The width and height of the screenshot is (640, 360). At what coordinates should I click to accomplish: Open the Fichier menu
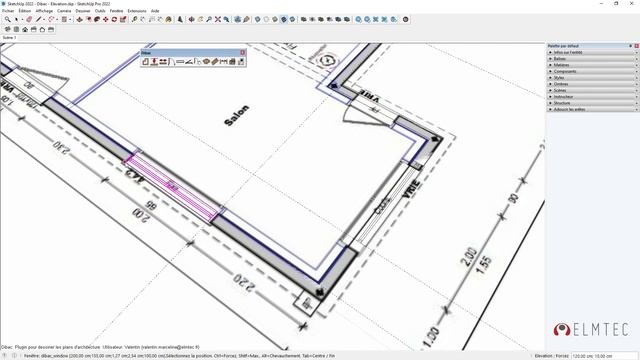point(8,11)
